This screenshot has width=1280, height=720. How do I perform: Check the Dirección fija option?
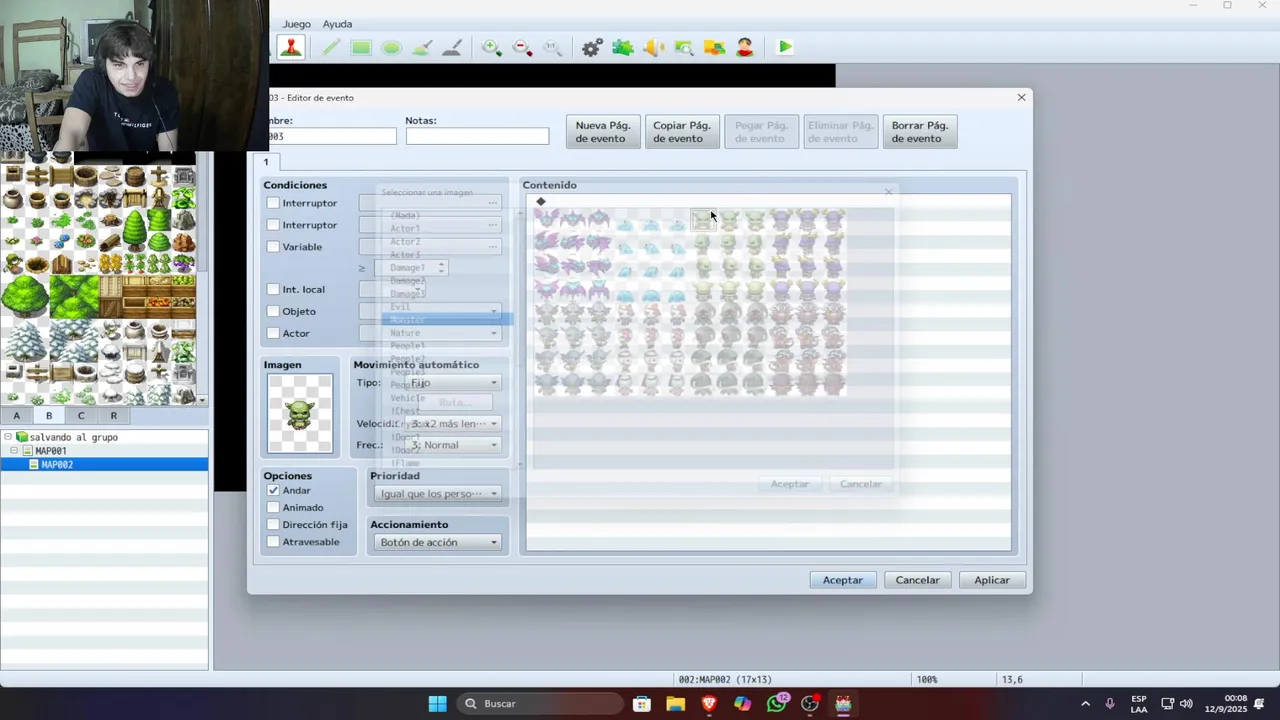tap(273, 524)
